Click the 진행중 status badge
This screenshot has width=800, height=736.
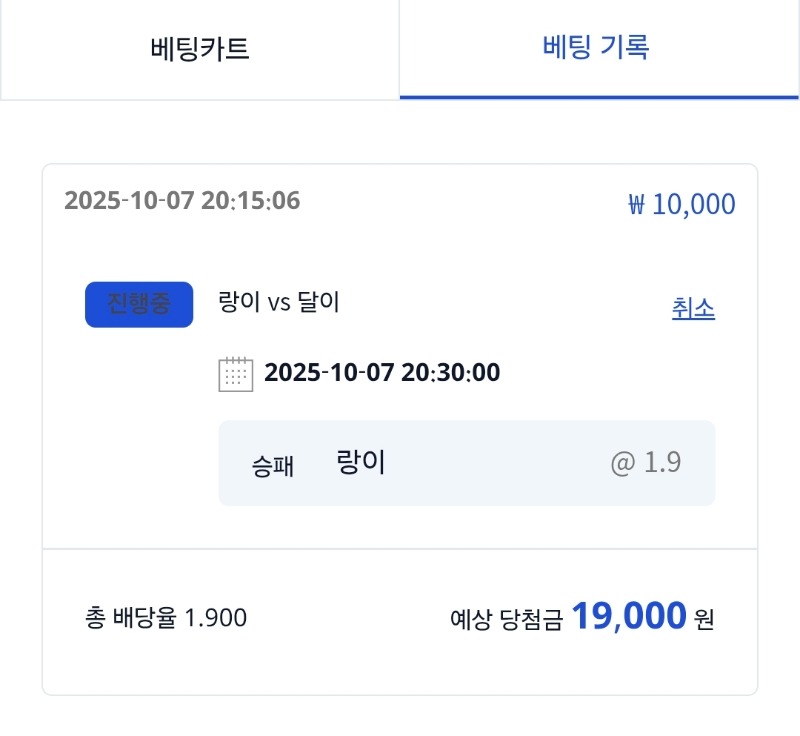click(x=139, y=304)
